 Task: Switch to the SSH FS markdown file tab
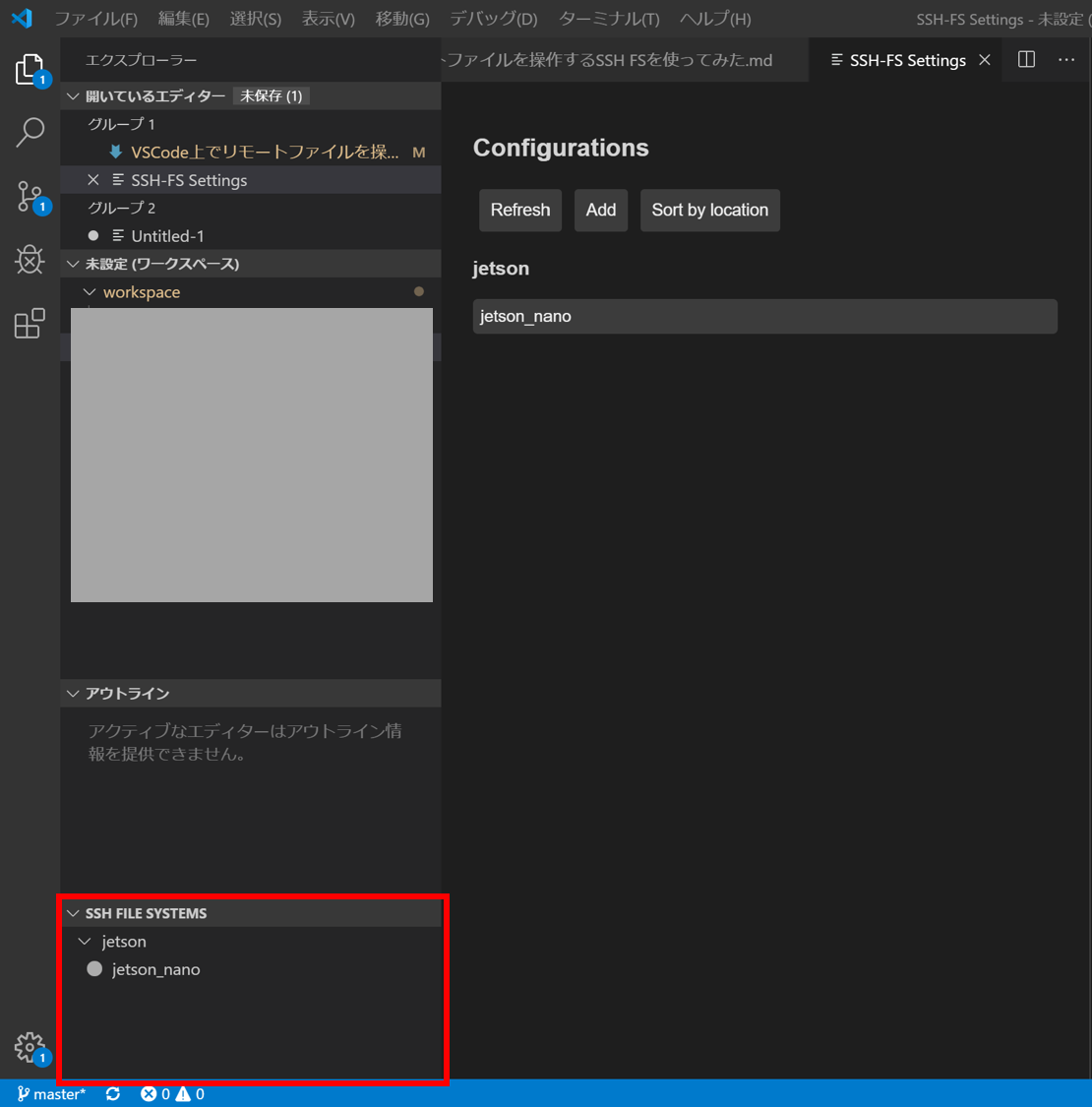coord(624,60)
